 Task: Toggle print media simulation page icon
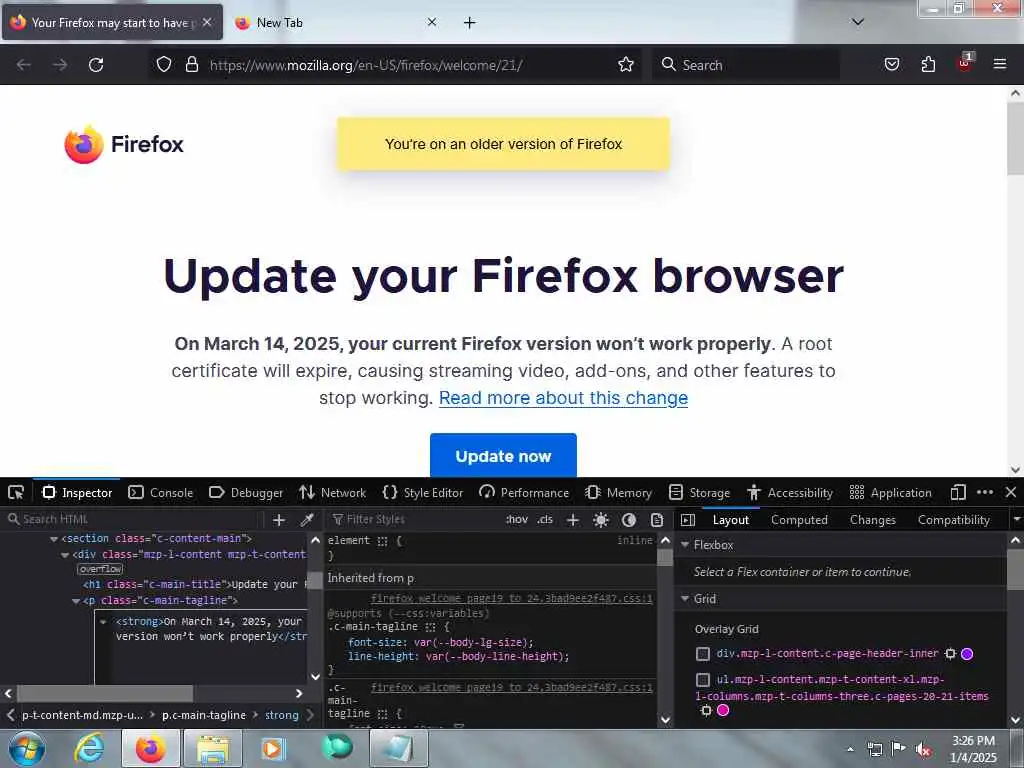coord(657,520)
